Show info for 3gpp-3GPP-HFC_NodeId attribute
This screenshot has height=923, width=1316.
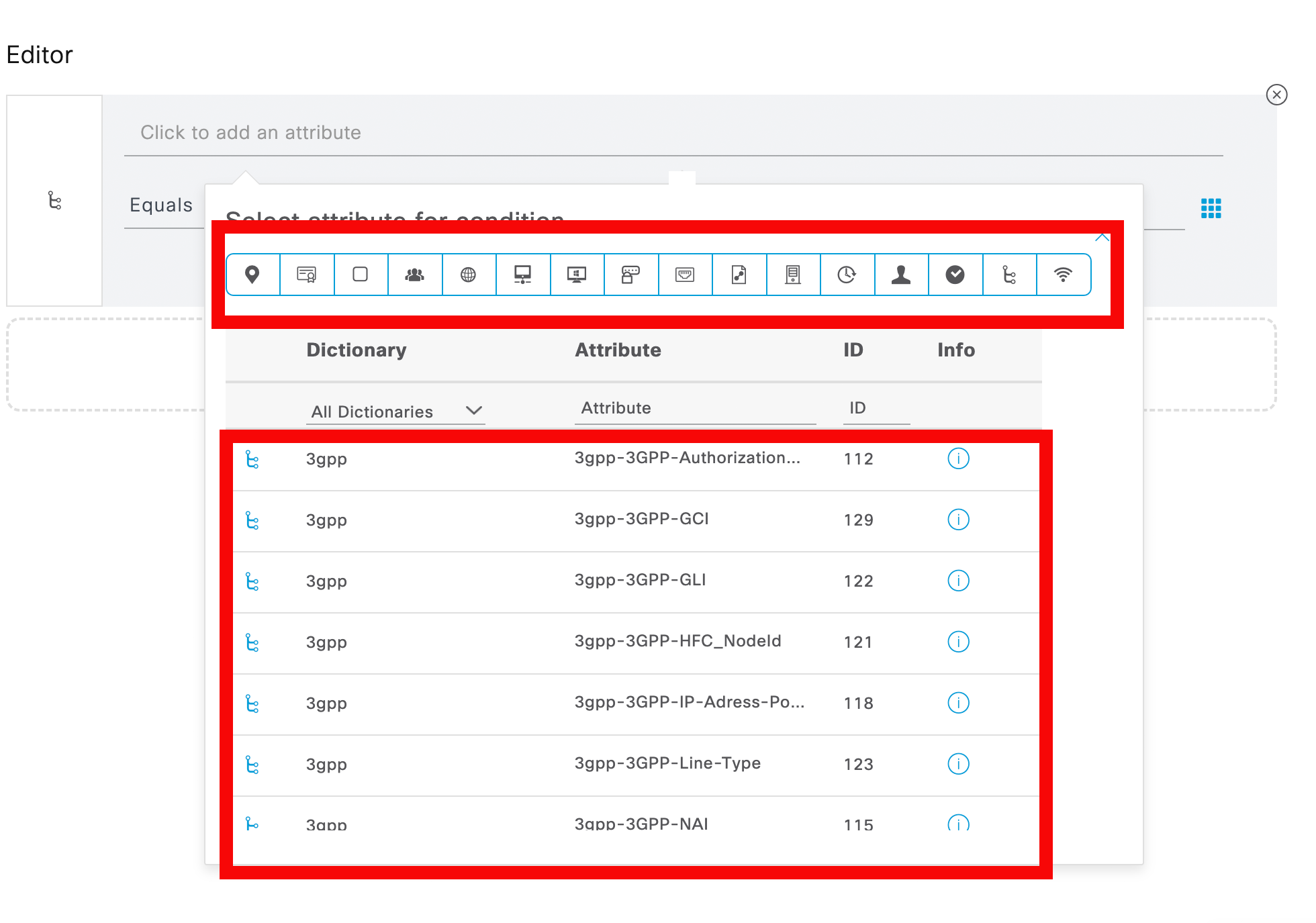(x=958, y=642)
